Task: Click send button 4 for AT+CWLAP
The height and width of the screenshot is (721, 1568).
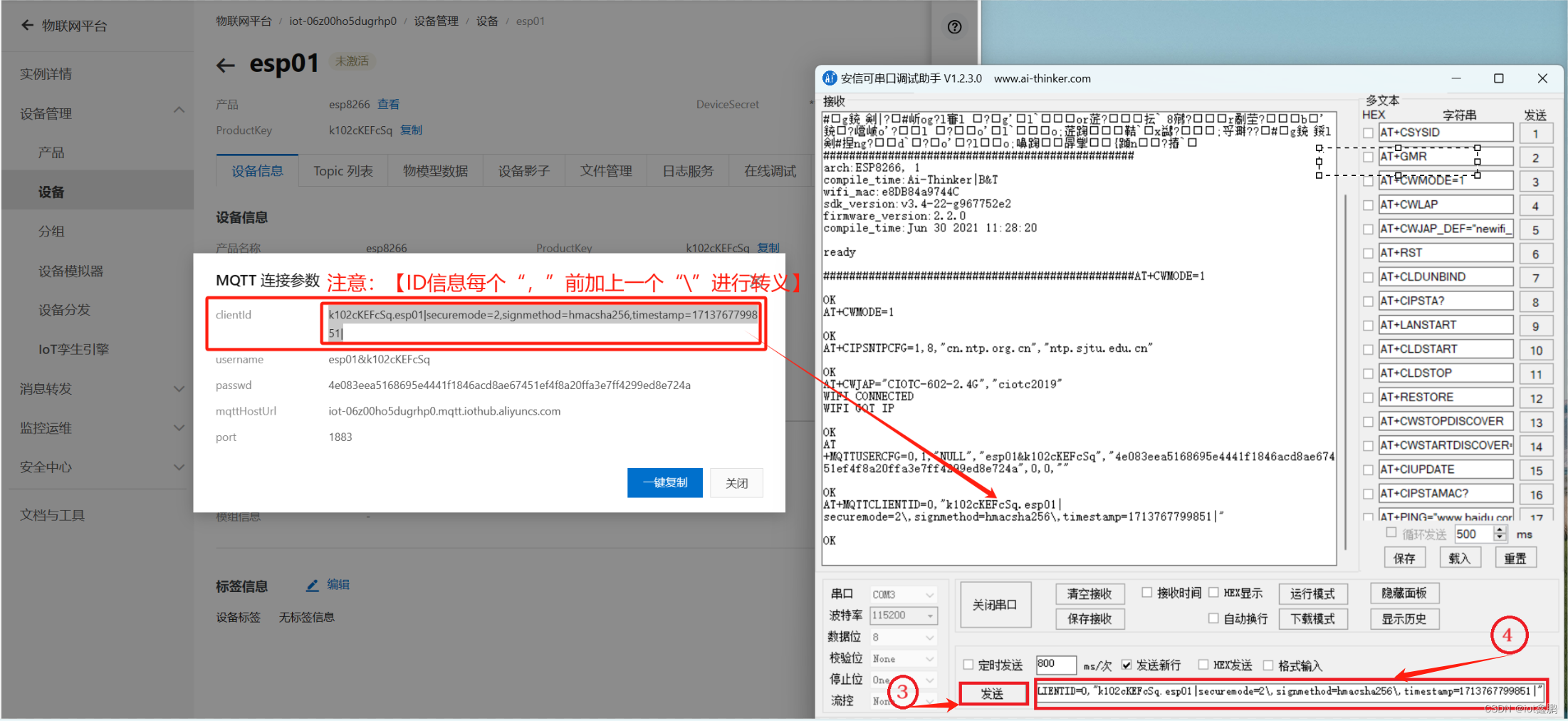Action: [1536, 206]
